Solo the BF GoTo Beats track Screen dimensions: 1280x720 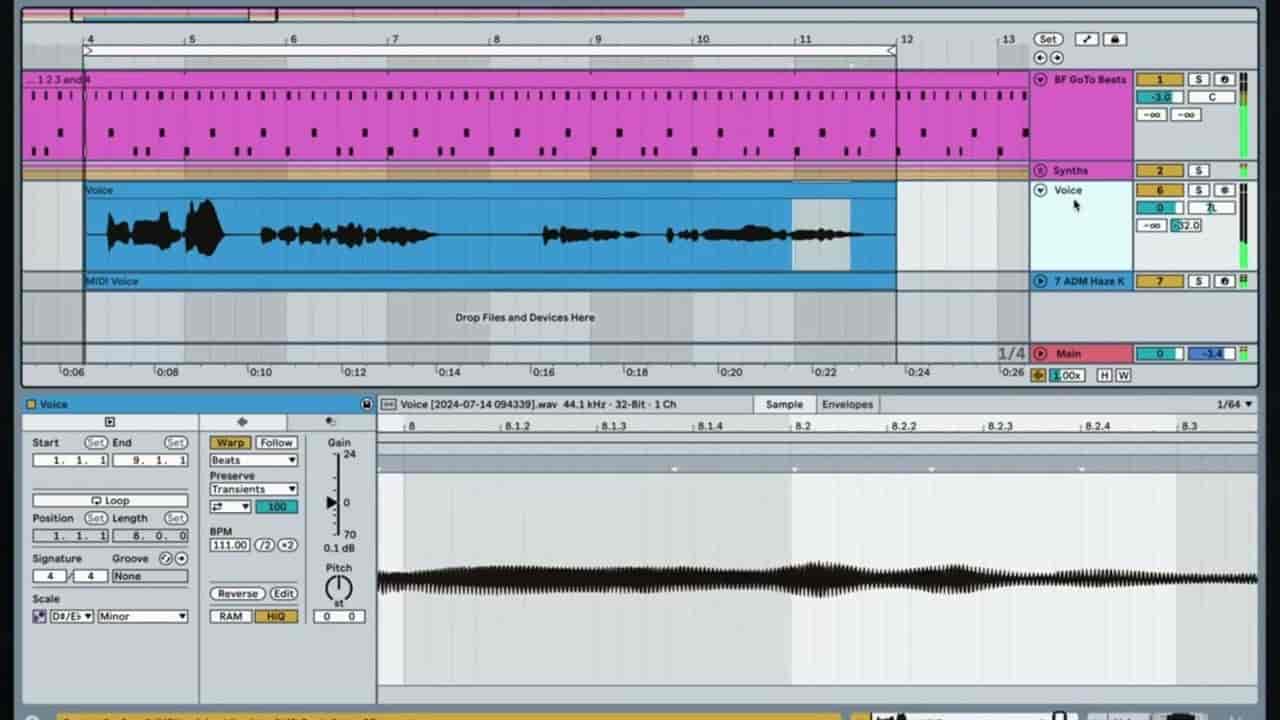coord(1199,80)
